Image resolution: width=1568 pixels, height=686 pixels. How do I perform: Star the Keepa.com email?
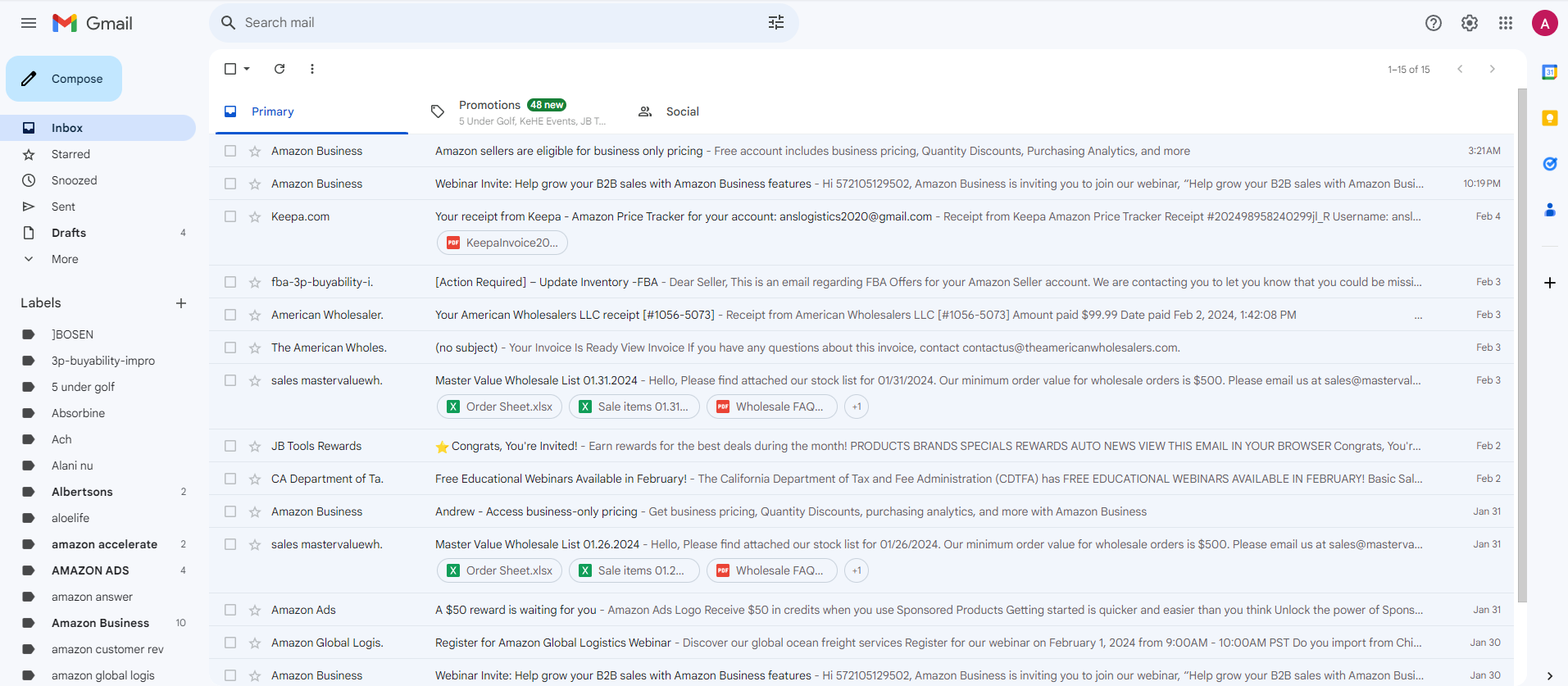[255, 216]
